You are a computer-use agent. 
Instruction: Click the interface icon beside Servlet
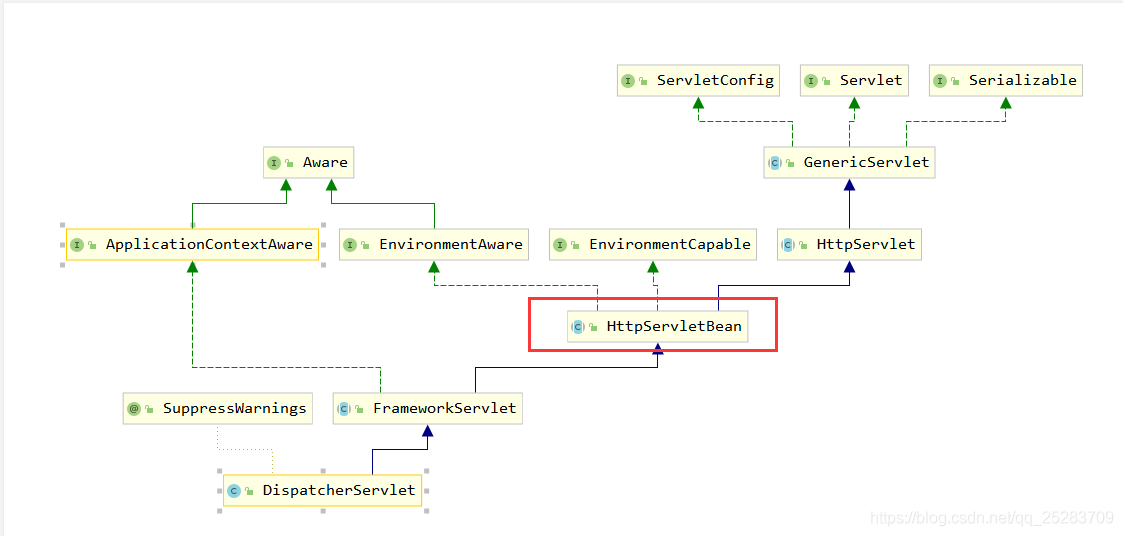point(811,81)
